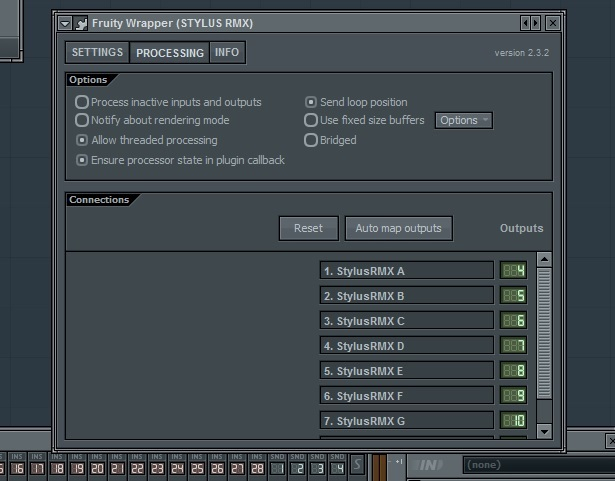
Task: Close the Fruity Wrapper window
Action: [553, 23]
